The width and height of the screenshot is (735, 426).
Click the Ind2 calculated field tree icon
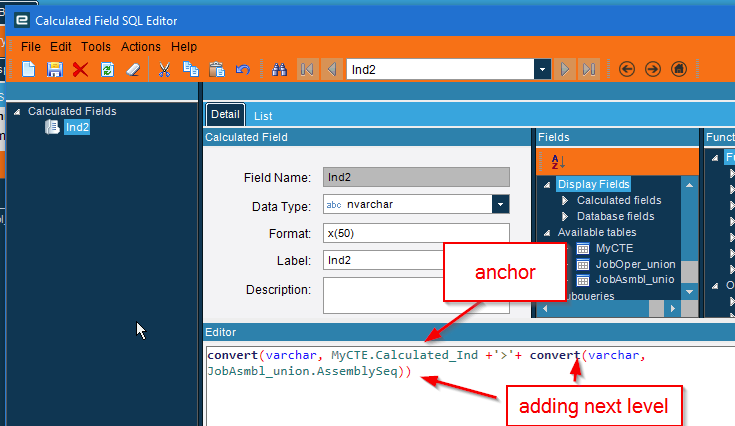(x=52, y=127)
